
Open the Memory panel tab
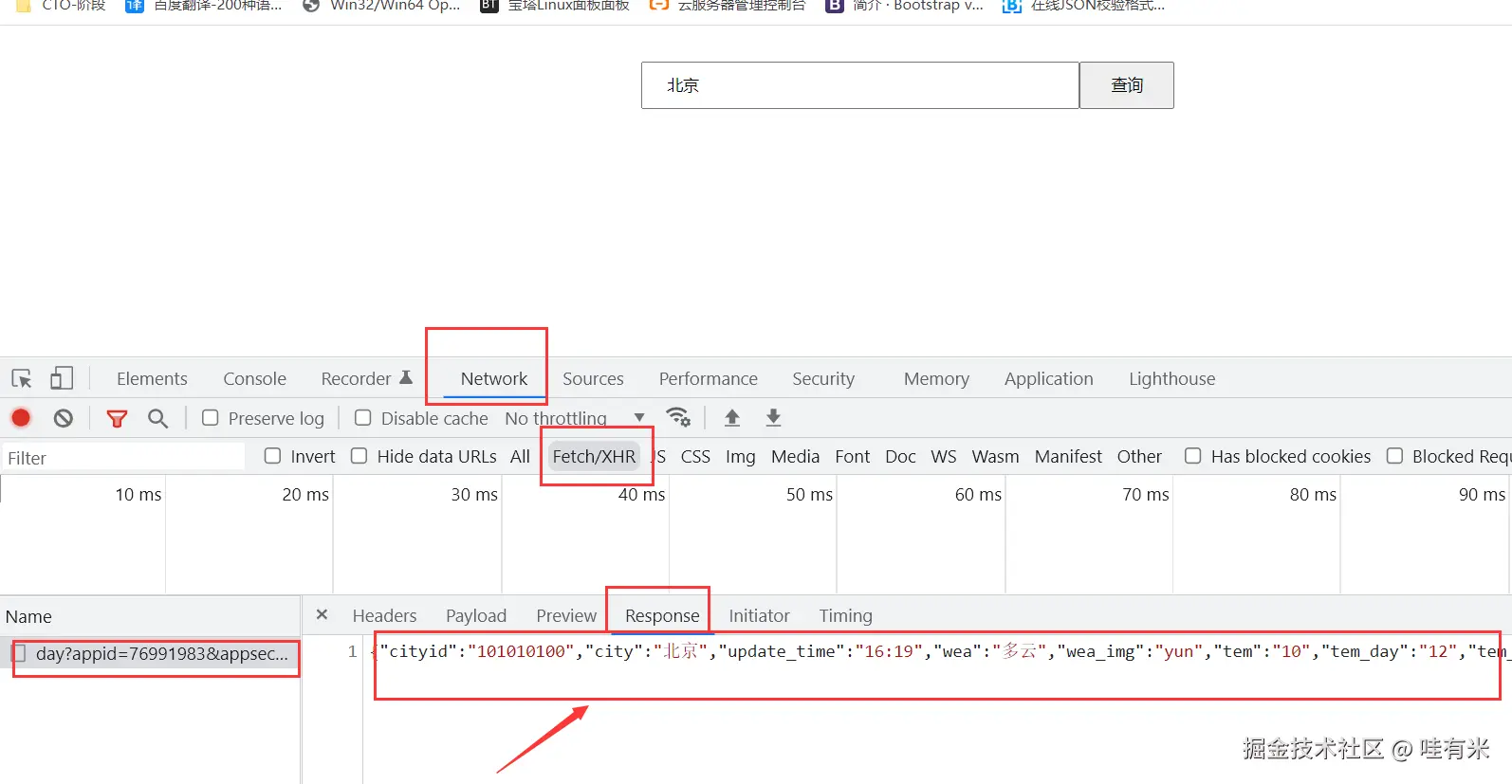tap(936, 378)
